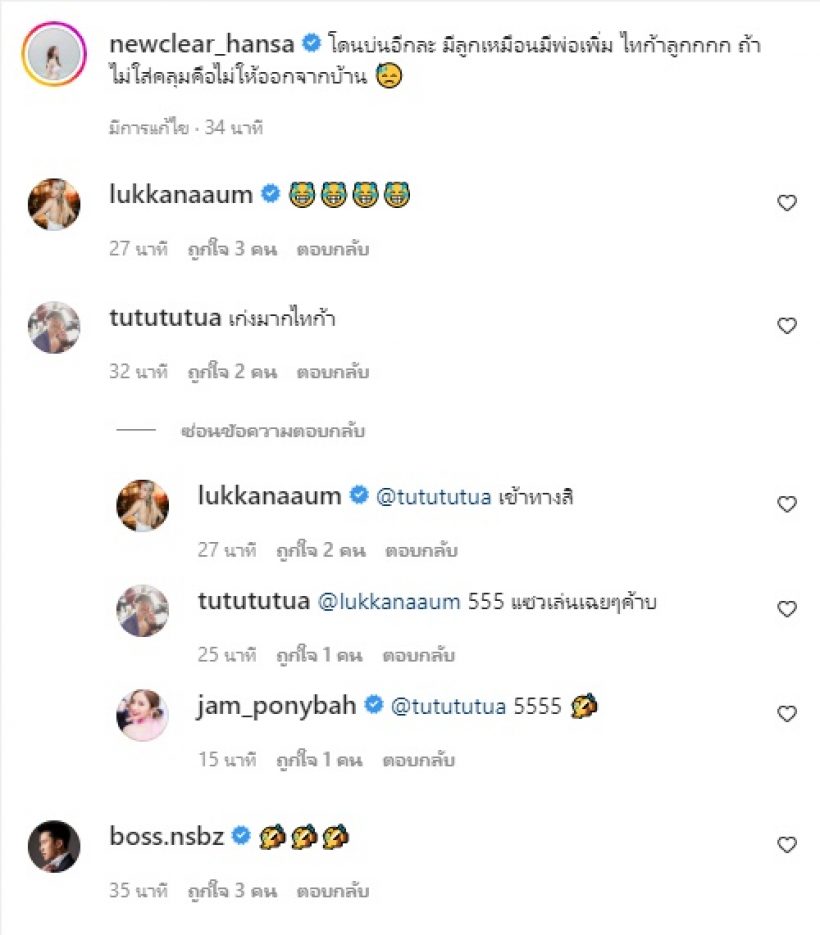Click the boss.nsbz username
The width and height of the screenshot is (820, 935).
(167, 836)
